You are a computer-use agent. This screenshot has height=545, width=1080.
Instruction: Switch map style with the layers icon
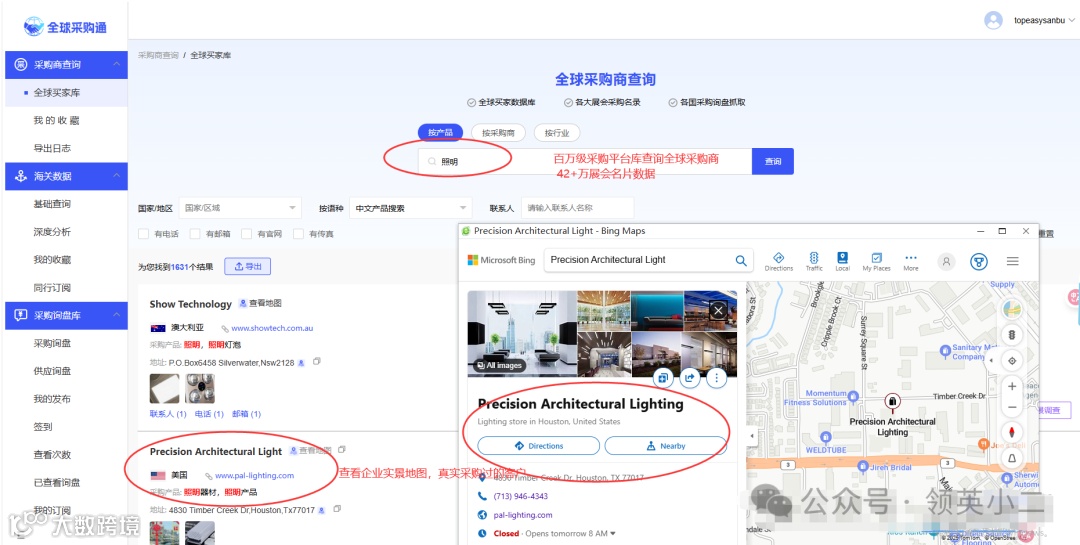pos(1012,309)
